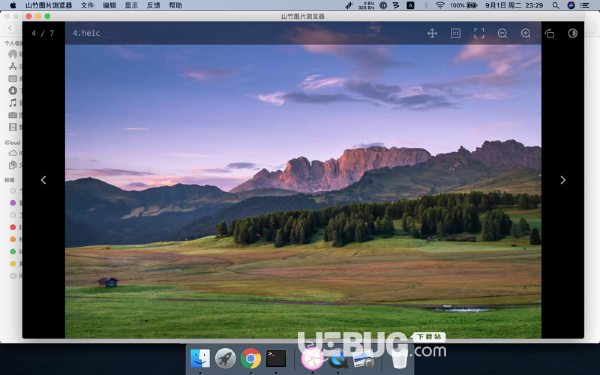The image size is (600, 375).
Task: Click the 4 / 7 image counter
Action: [42, 33]
